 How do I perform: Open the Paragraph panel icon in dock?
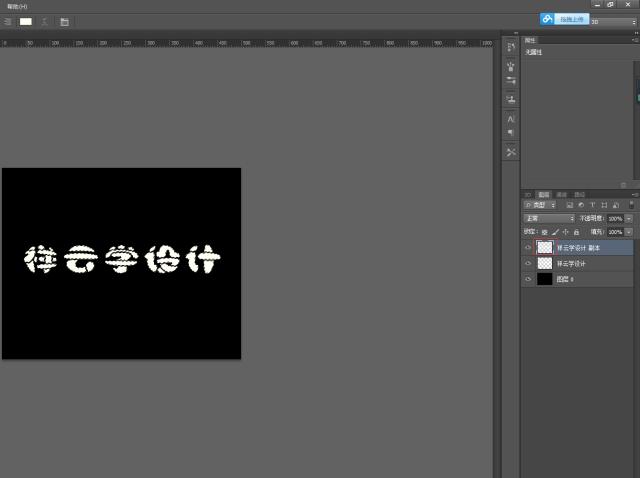click(x=511, y=132)
